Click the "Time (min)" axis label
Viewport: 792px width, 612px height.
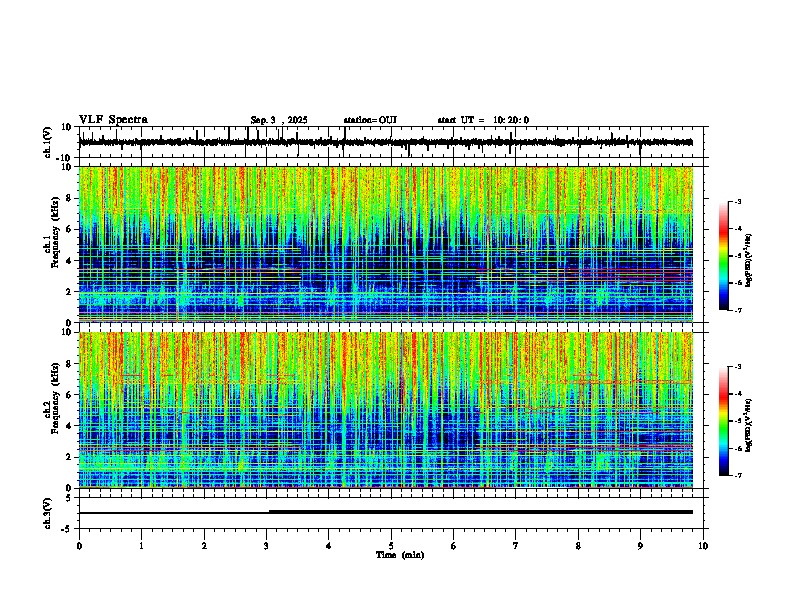[400, 555]
